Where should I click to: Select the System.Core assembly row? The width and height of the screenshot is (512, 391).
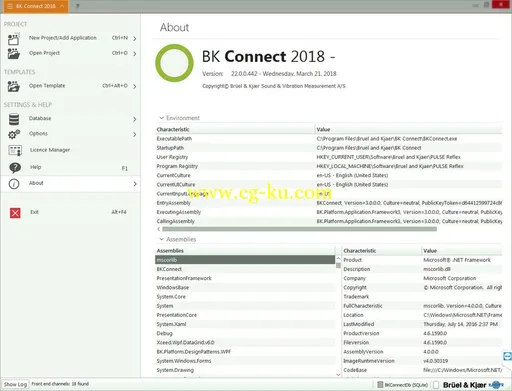coord(245,296)
